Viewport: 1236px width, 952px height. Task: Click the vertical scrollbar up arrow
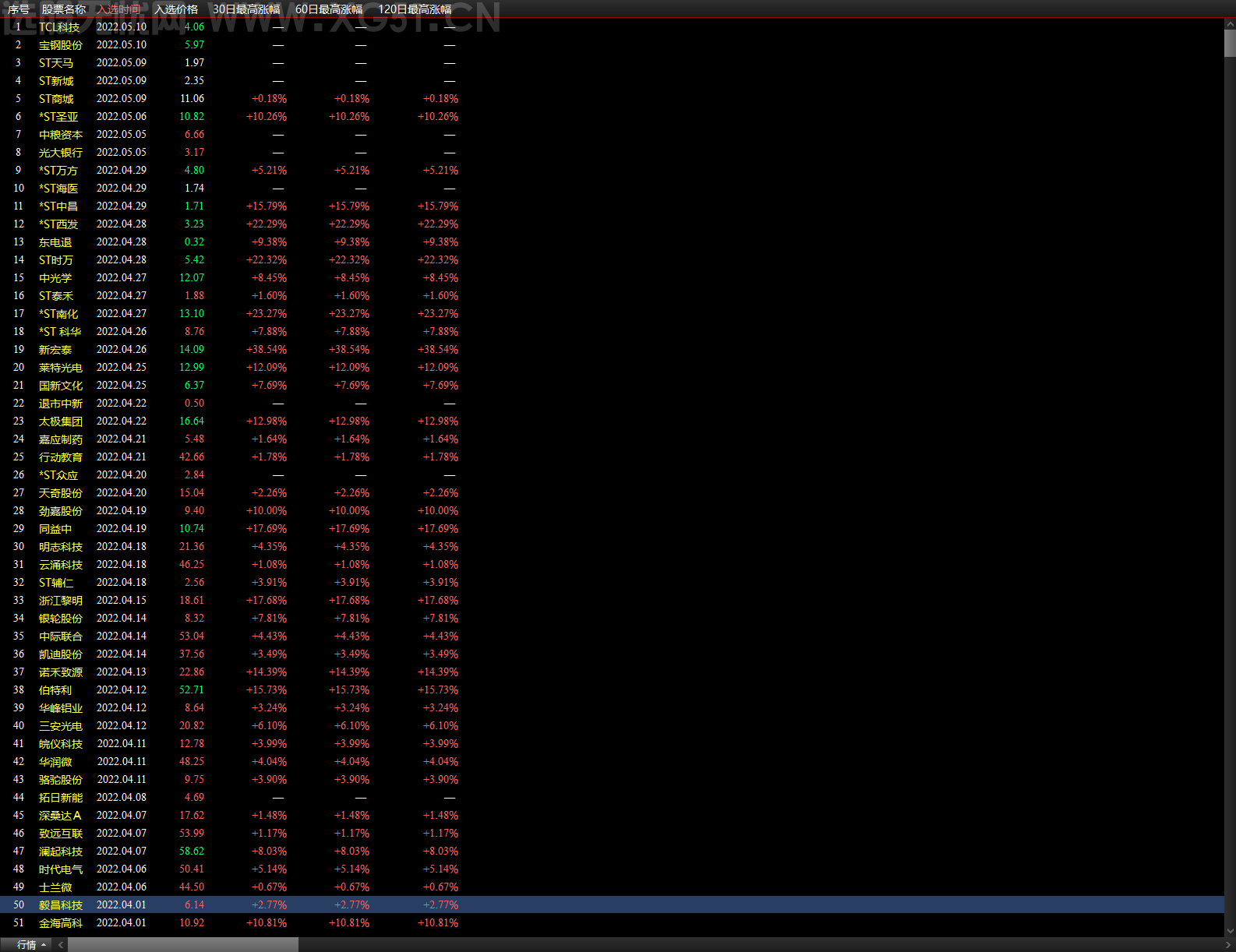coord(1230,24)
